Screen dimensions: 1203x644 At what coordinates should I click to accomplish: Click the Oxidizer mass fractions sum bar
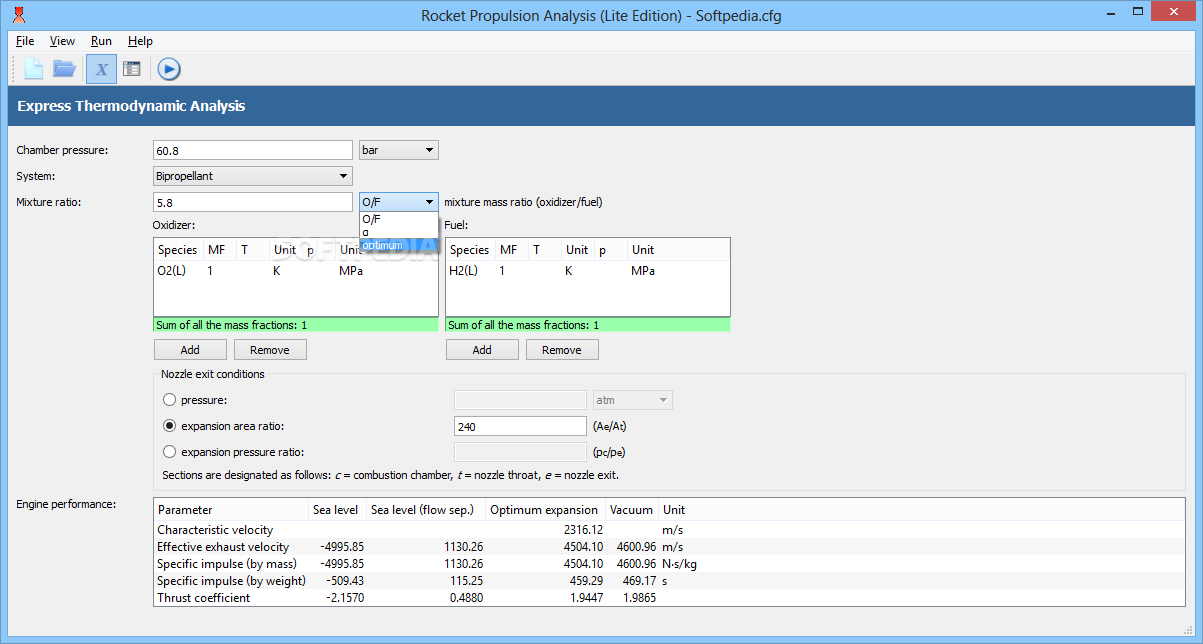click(295, 325)
